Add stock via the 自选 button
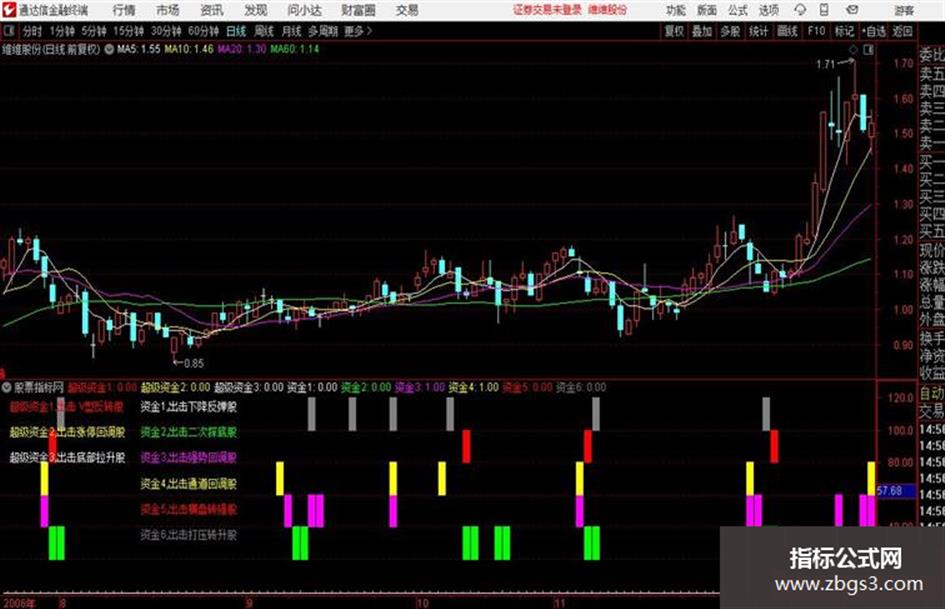Image resolution: width=945 pixels, height=609 pixels. point(874,31)
